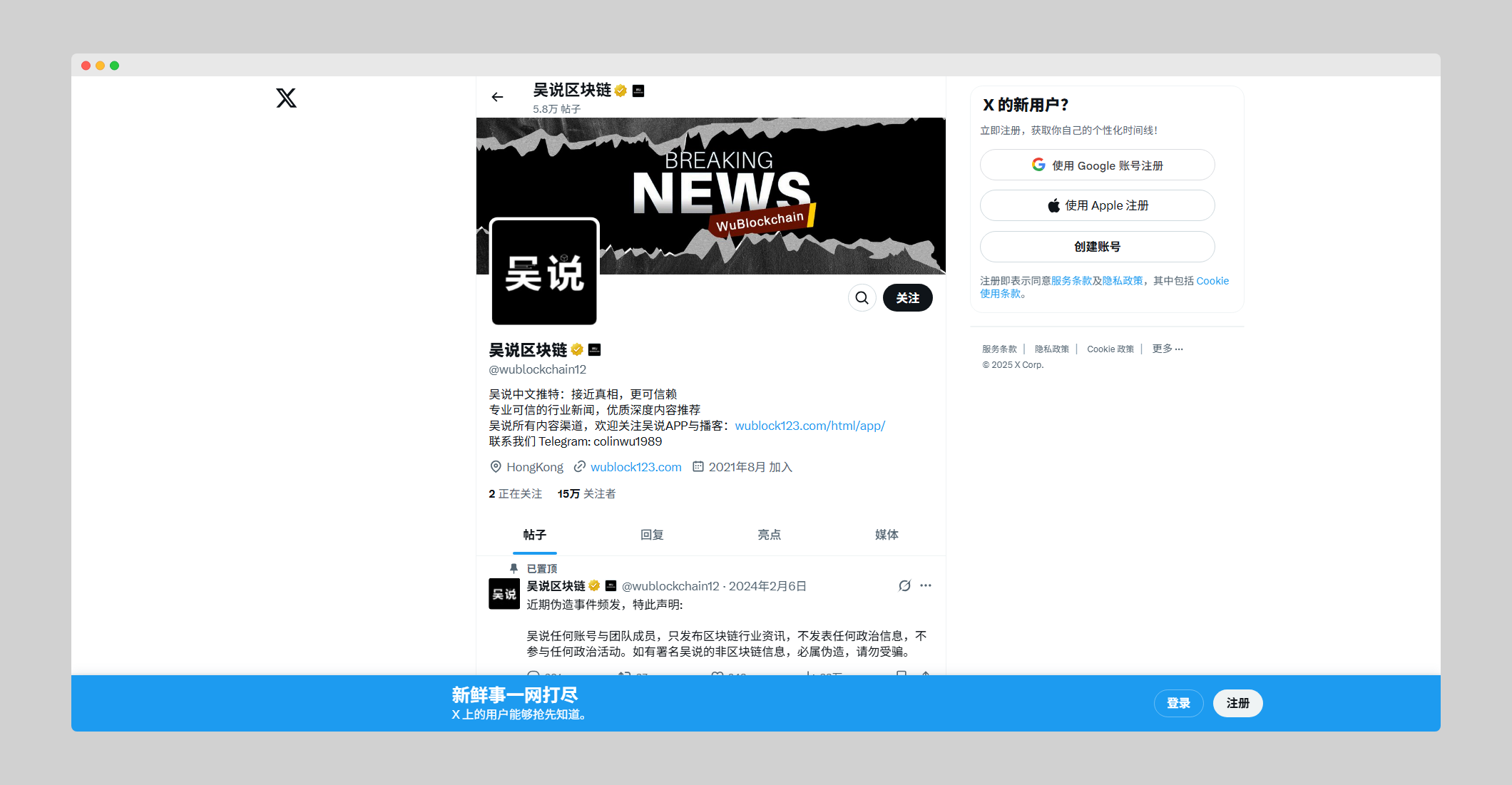This screenshot has height=785, width=1512.
Task: Click the HongKong location label
Action: click(535, 467)
